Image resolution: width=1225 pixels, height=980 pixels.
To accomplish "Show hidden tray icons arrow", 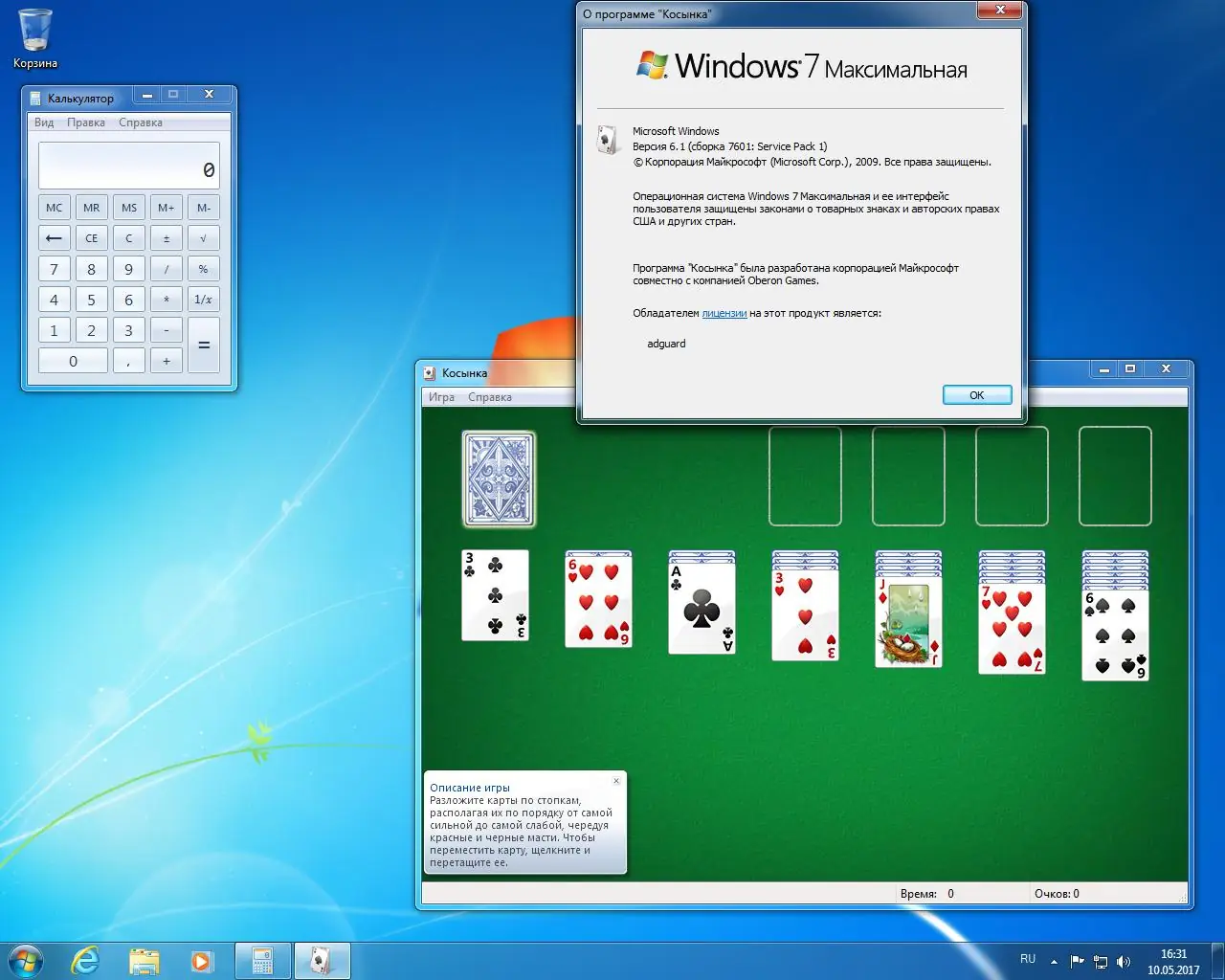I will coord(1054,961).
